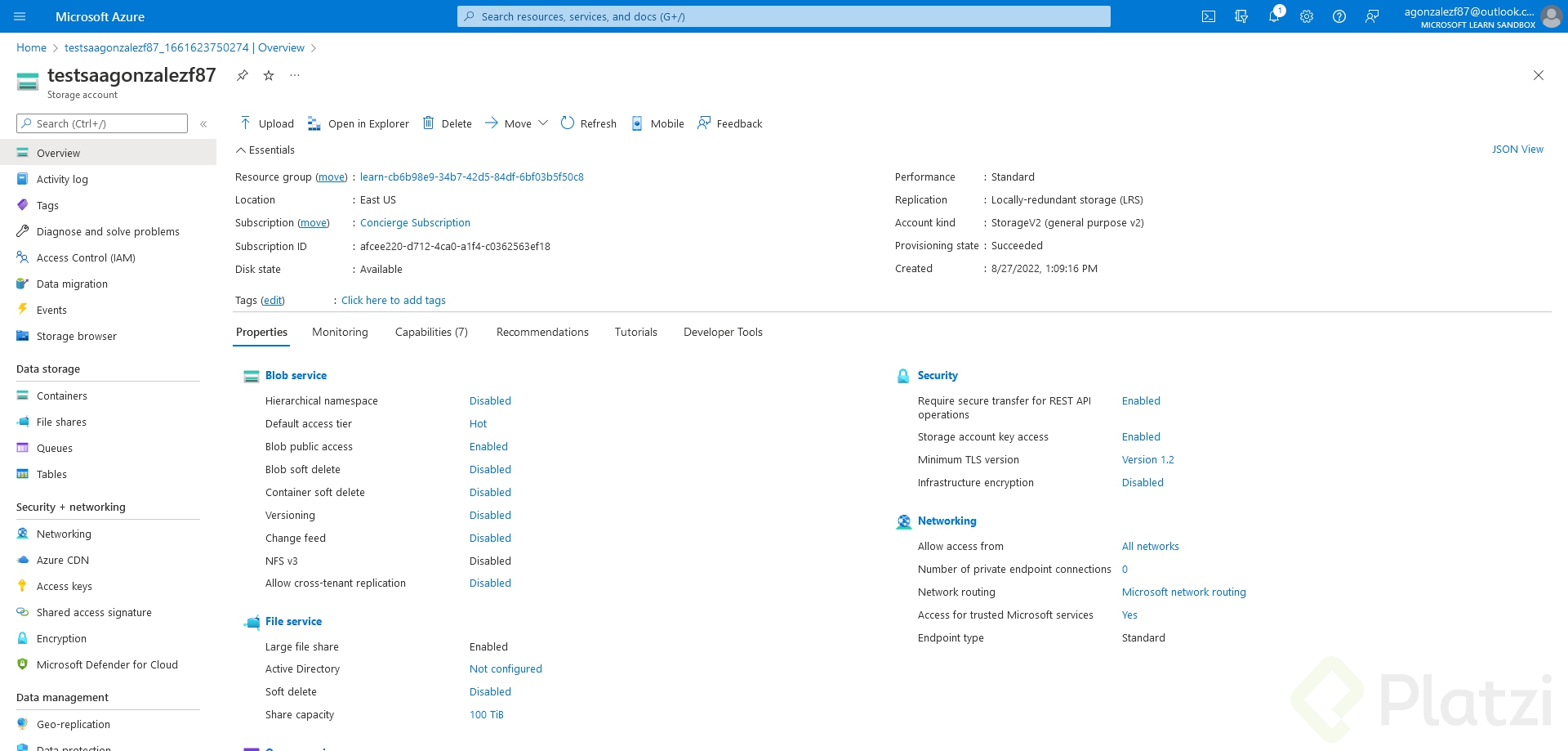1568x751 pixels.
Task: Switch to the Monitoring tab
Action: click(340, 333)
